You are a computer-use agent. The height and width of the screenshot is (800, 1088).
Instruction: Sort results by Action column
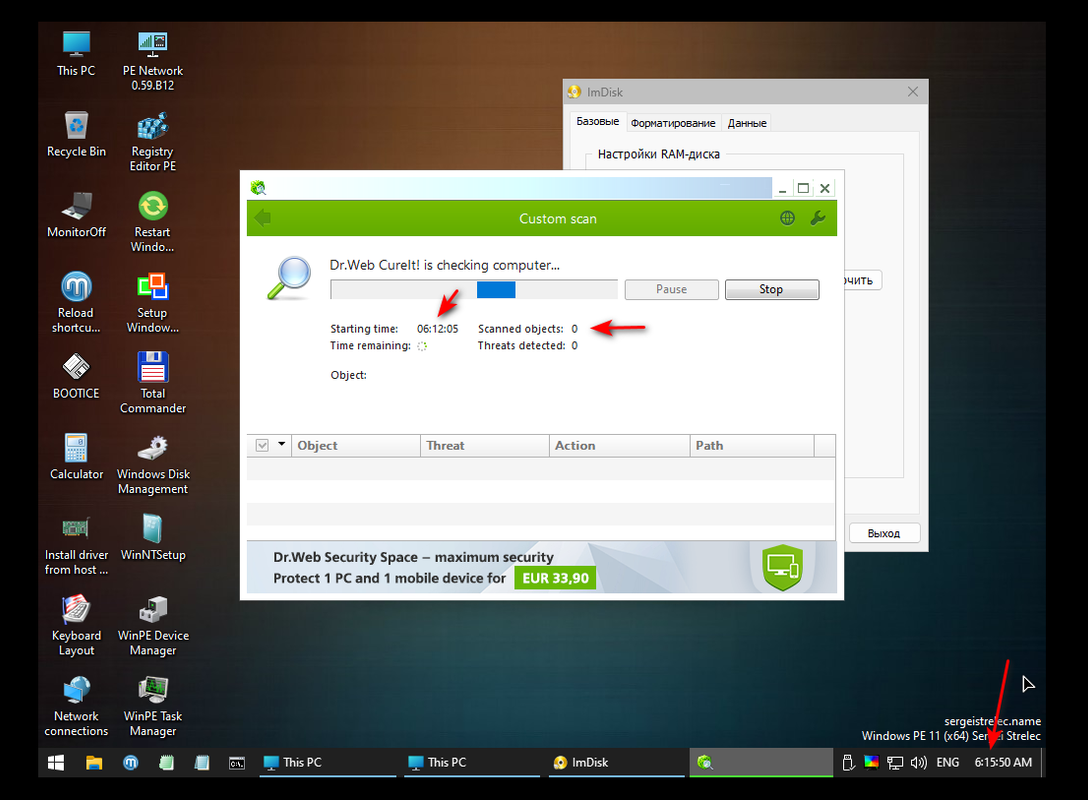619,445
